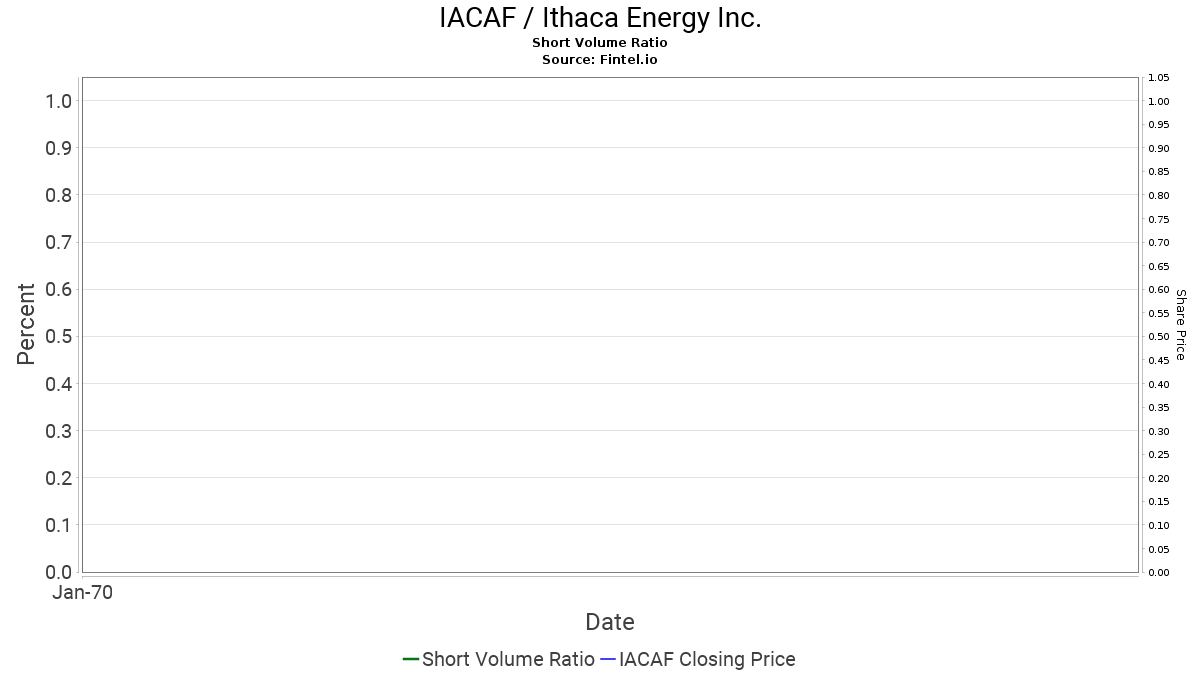This screenshot has height=675, width=1200.
Task: Click the Percent axis title
Action: 26,324
